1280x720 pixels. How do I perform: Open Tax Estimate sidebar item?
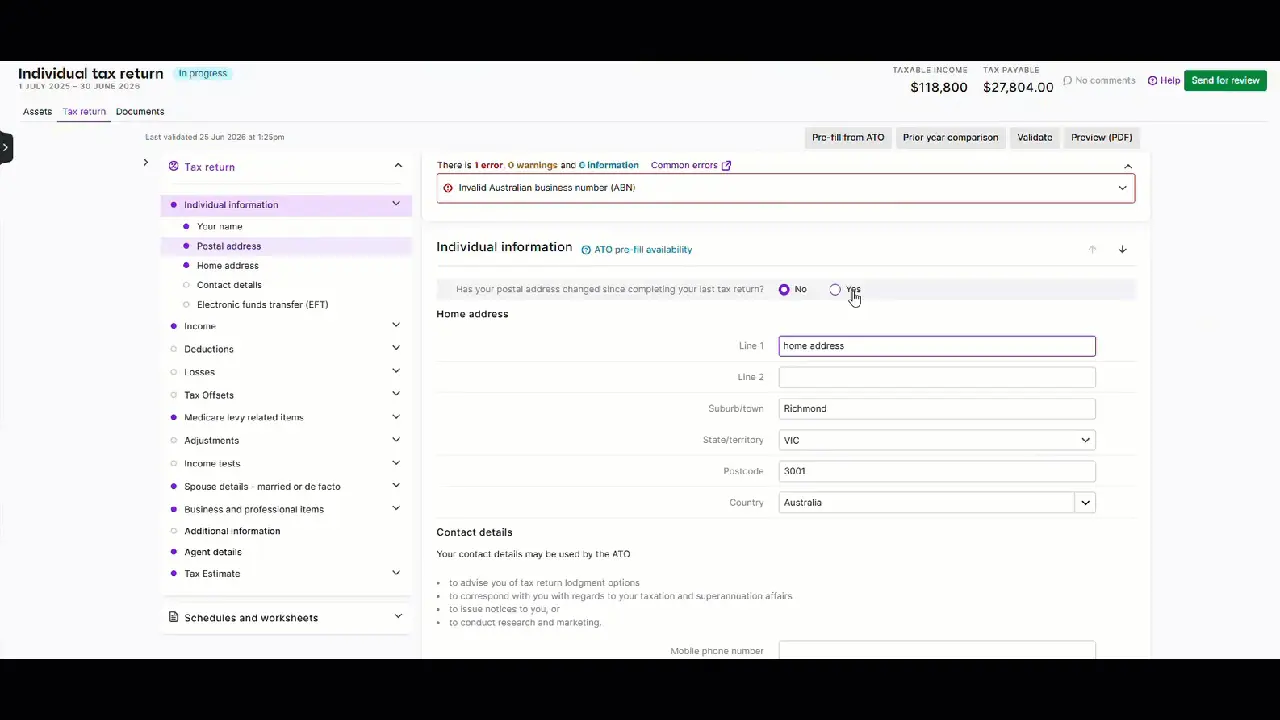pyautogui.click(x=212, y=574)
